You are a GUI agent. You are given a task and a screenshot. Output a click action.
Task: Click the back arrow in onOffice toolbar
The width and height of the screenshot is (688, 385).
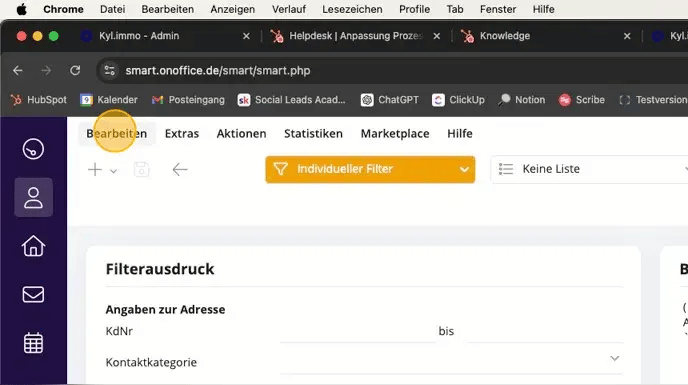(x=180, y=169)
